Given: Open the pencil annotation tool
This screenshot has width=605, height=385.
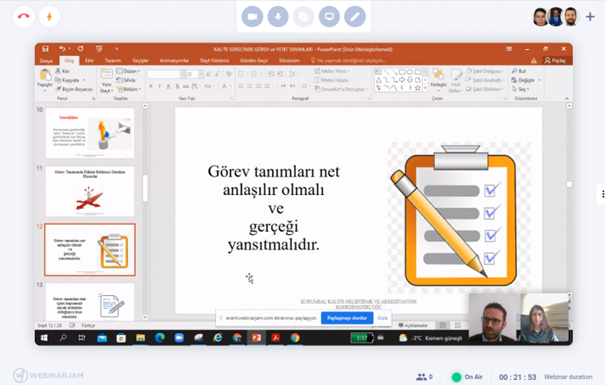Looking at the screenshot, I should 355,17.
